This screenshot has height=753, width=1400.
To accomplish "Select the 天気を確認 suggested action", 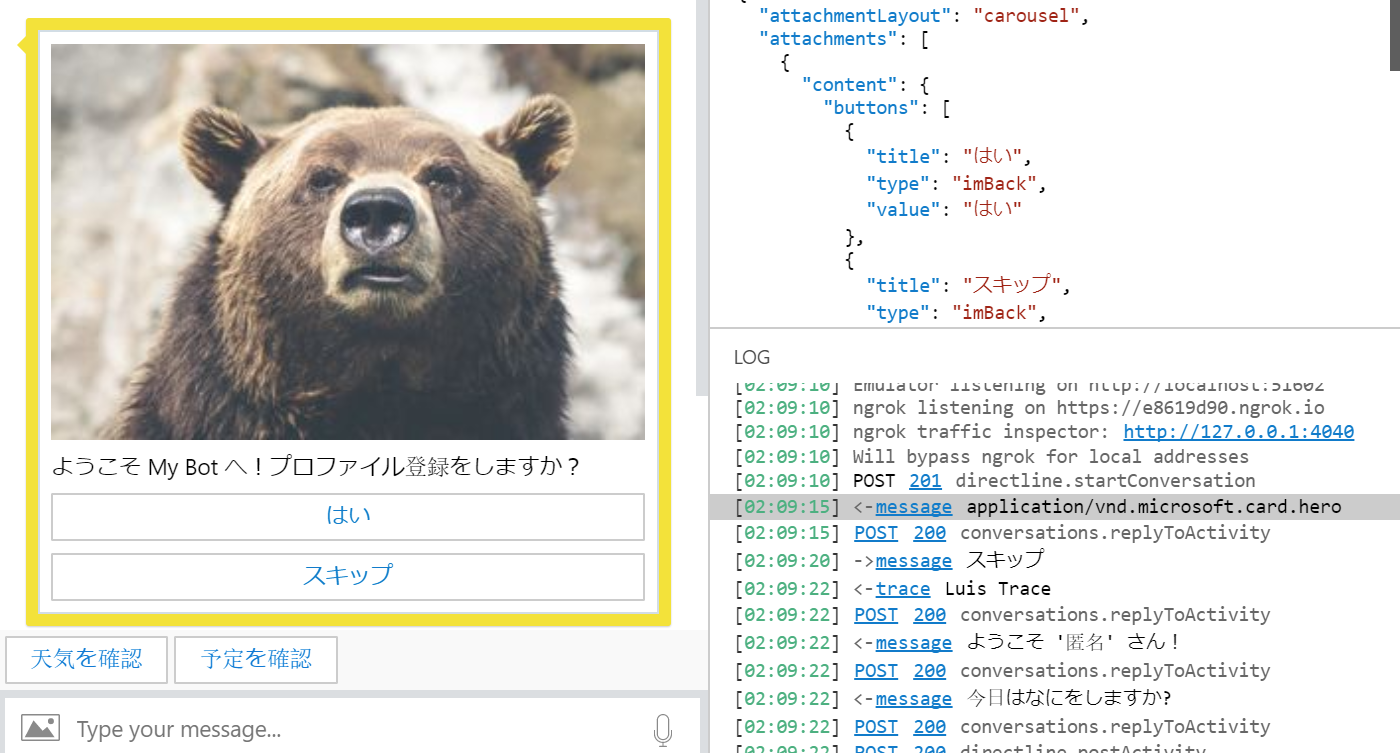I will click(x=86, y=659).
